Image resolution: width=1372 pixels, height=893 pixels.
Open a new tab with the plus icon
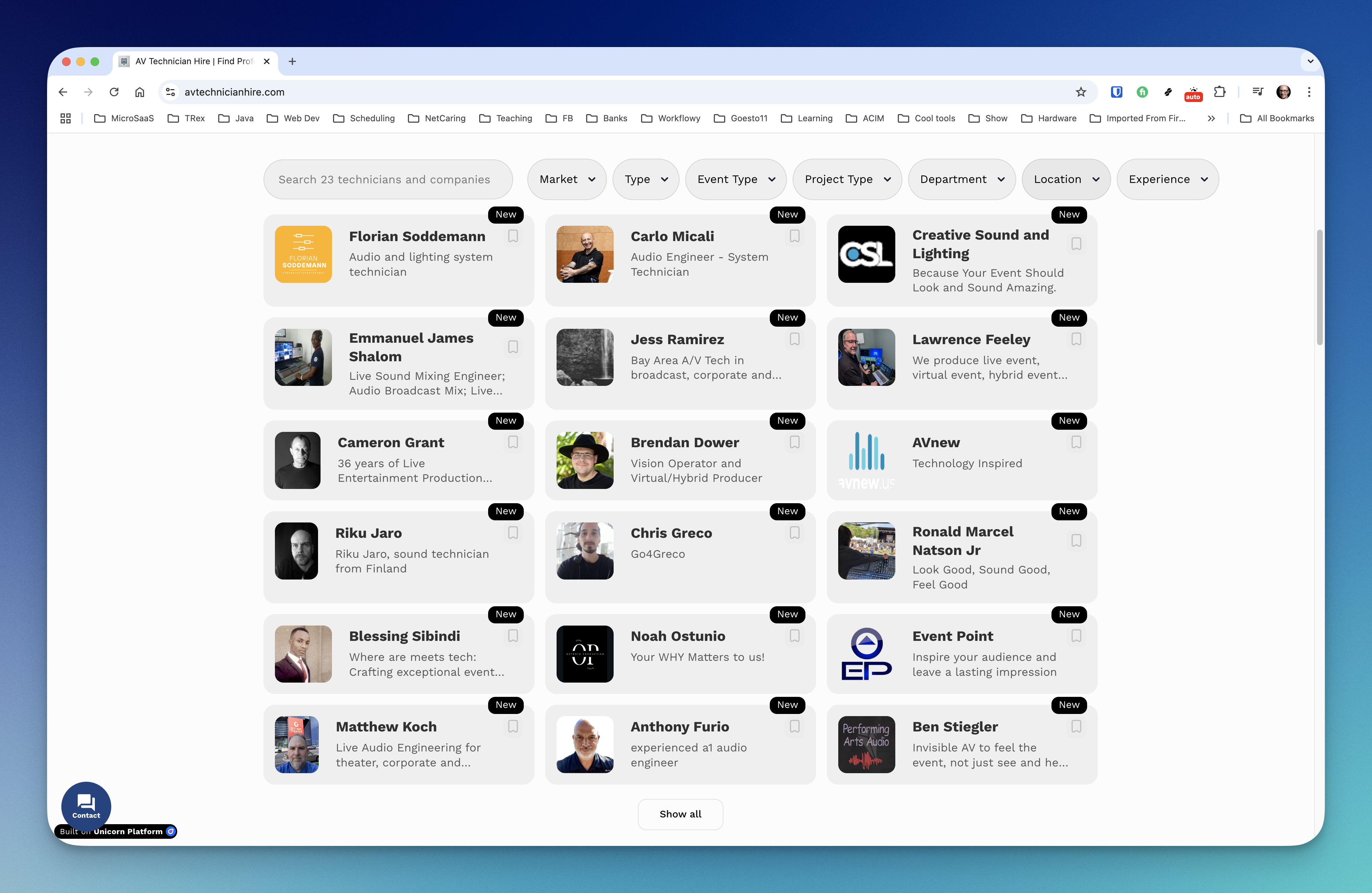(292, 61)
